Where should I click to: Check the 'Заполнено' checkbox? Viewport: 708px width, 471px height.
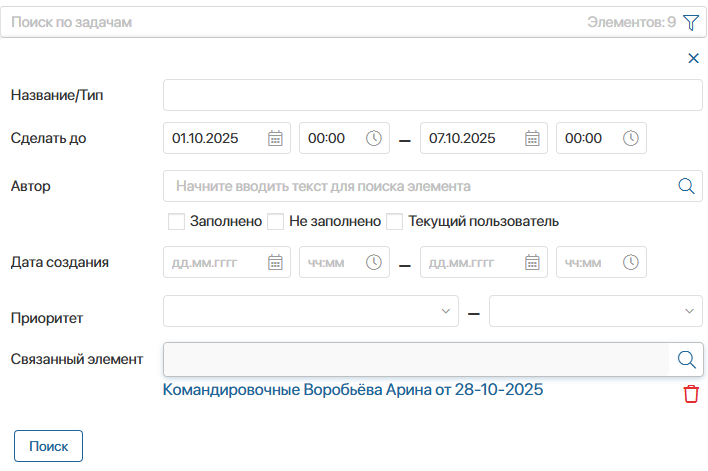[x=176, y=221]
